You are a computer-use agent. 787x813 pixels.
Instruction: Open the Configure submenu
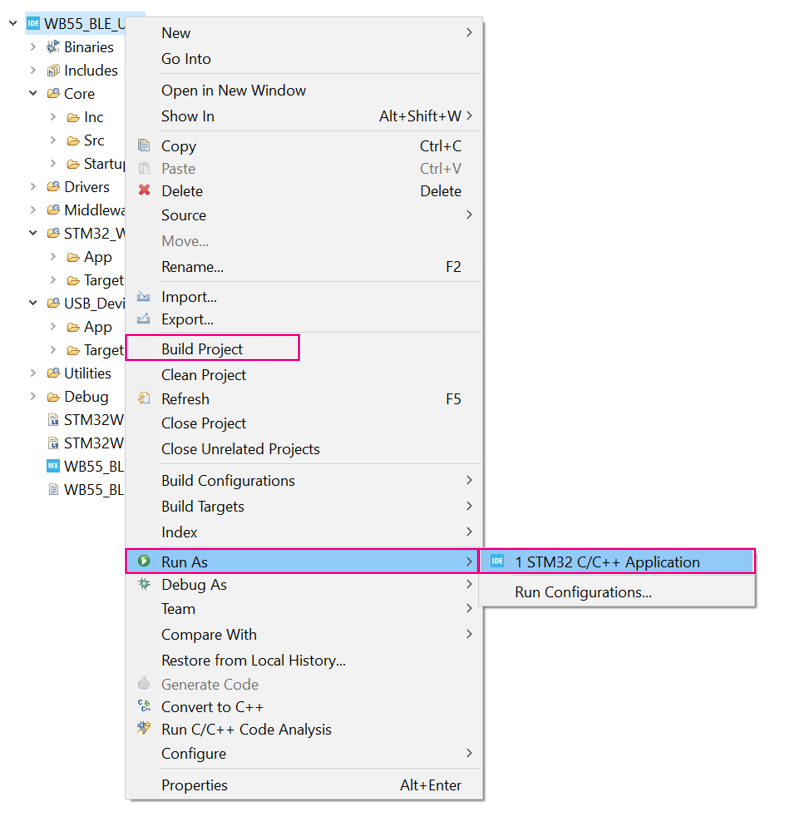tap(304, 753)
